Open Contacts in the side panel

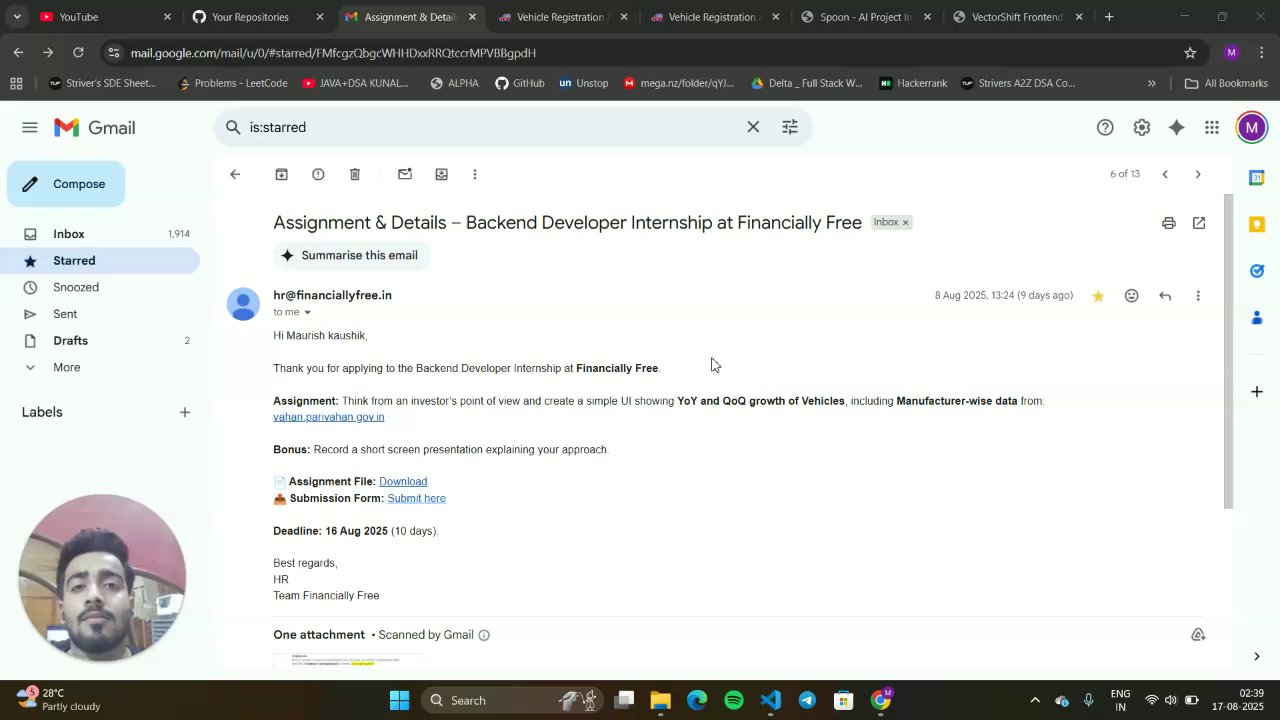tap(1257, 318)
